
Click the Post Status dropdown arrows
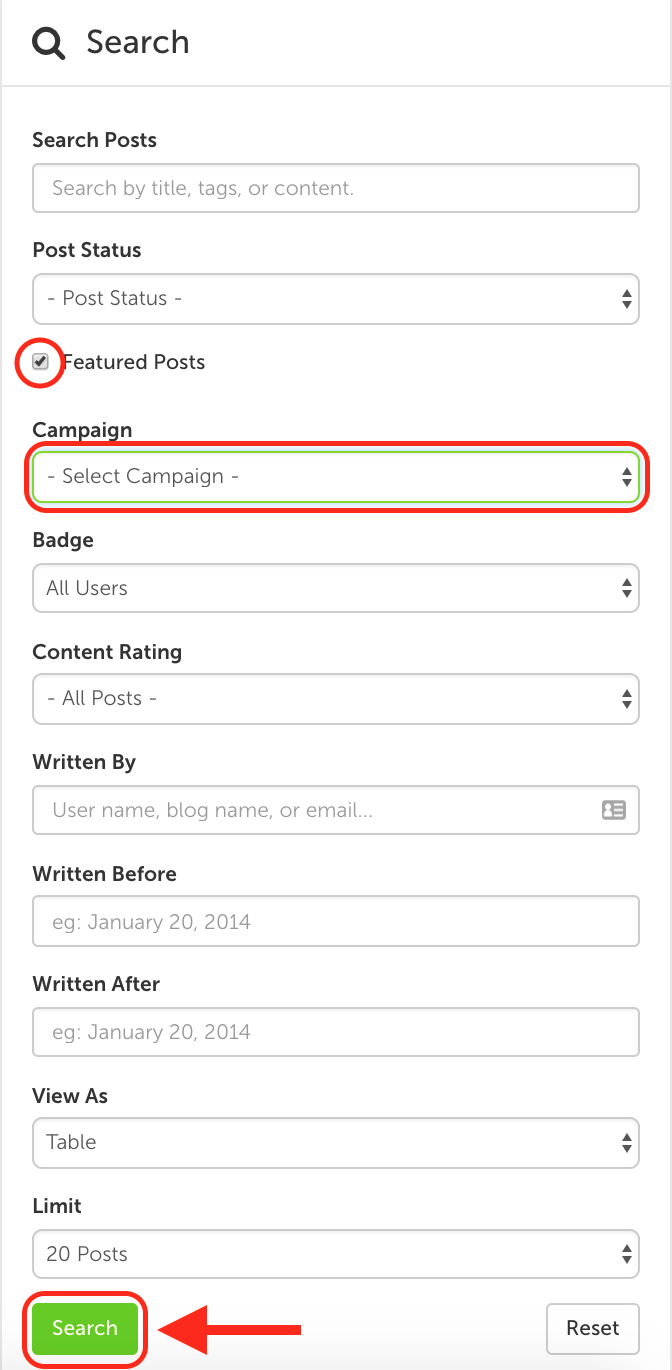626,299
